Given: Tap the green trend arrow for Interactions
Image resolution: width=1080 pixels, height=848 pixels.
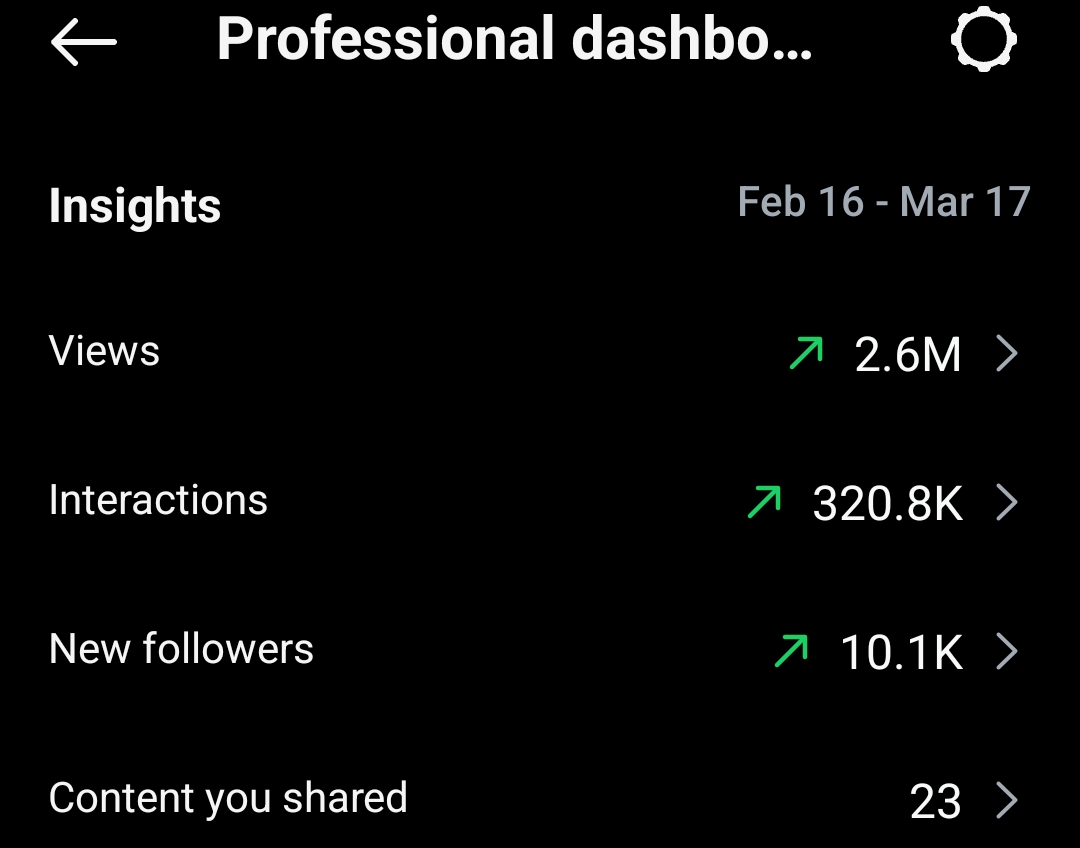Looking at the screenshot, I should tap(765, 502).
